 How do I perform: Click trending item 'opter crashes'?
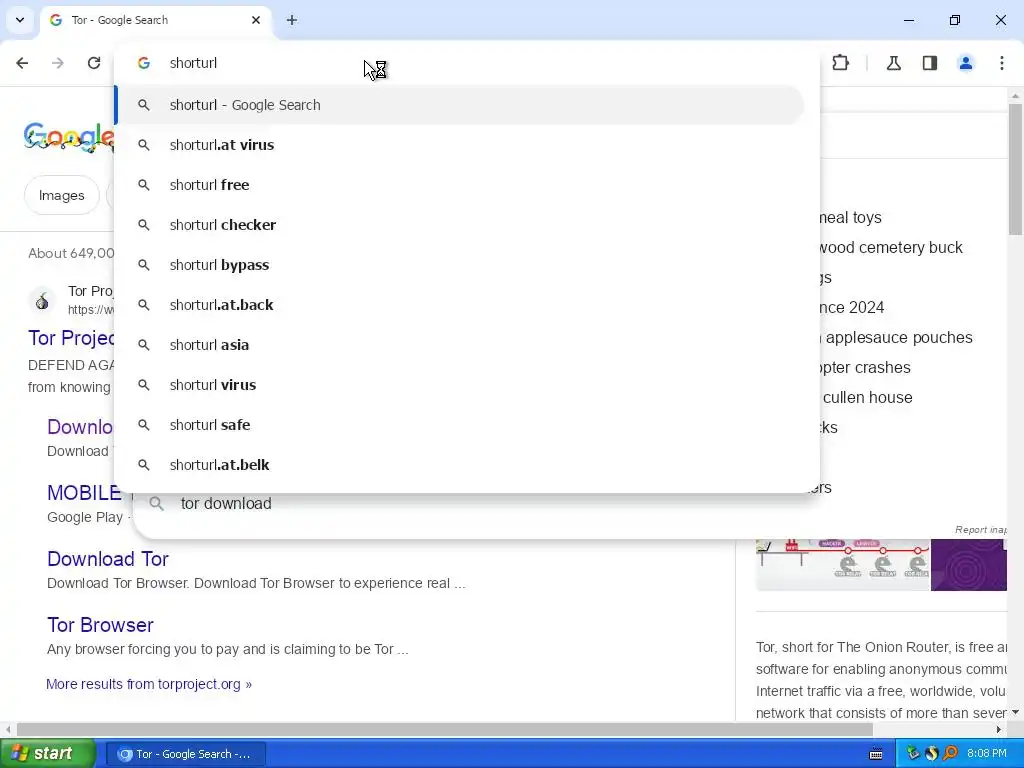click(865, 368)
